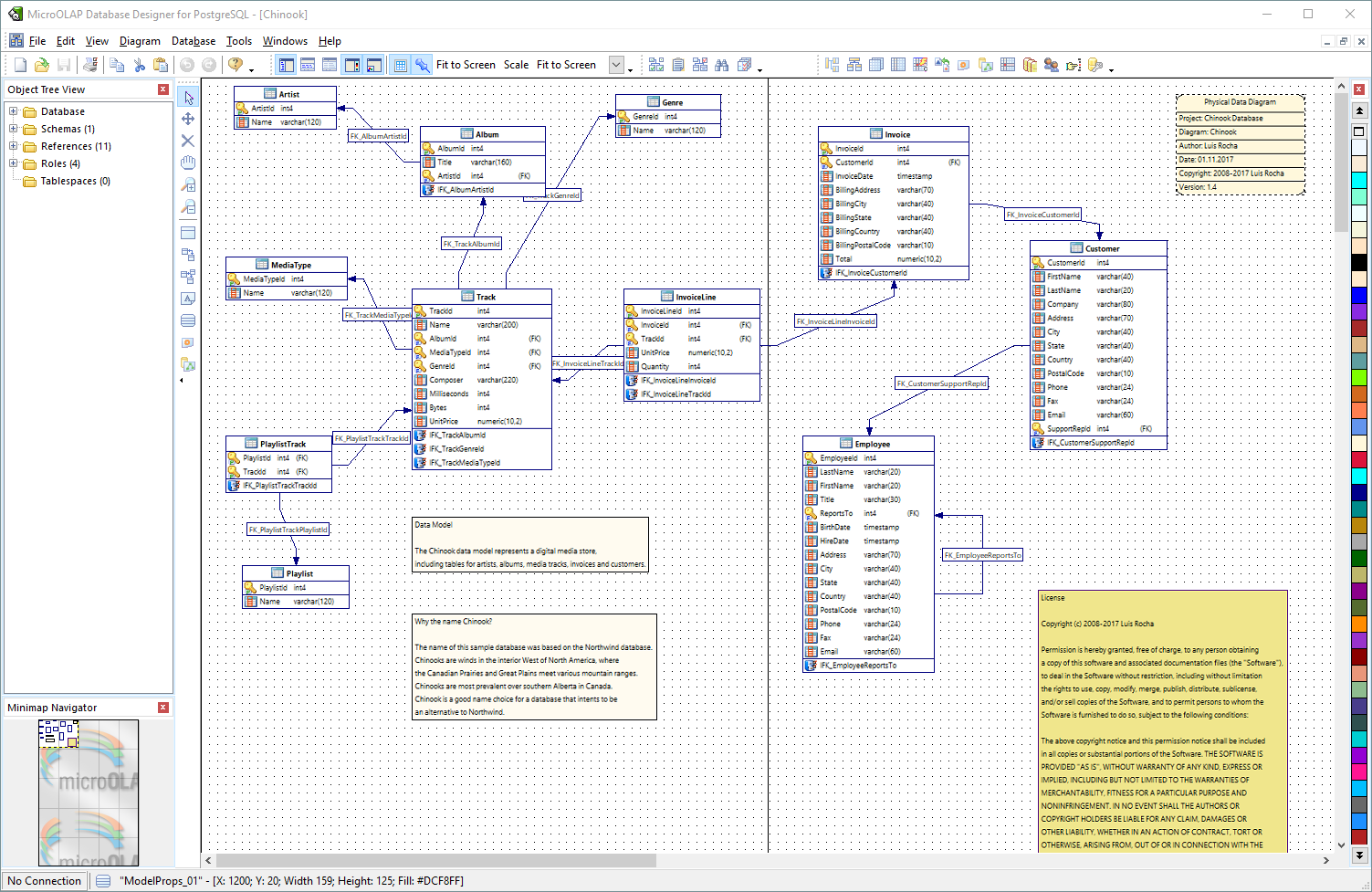
Task: Click the Track table header
Action: click(482, 297)
